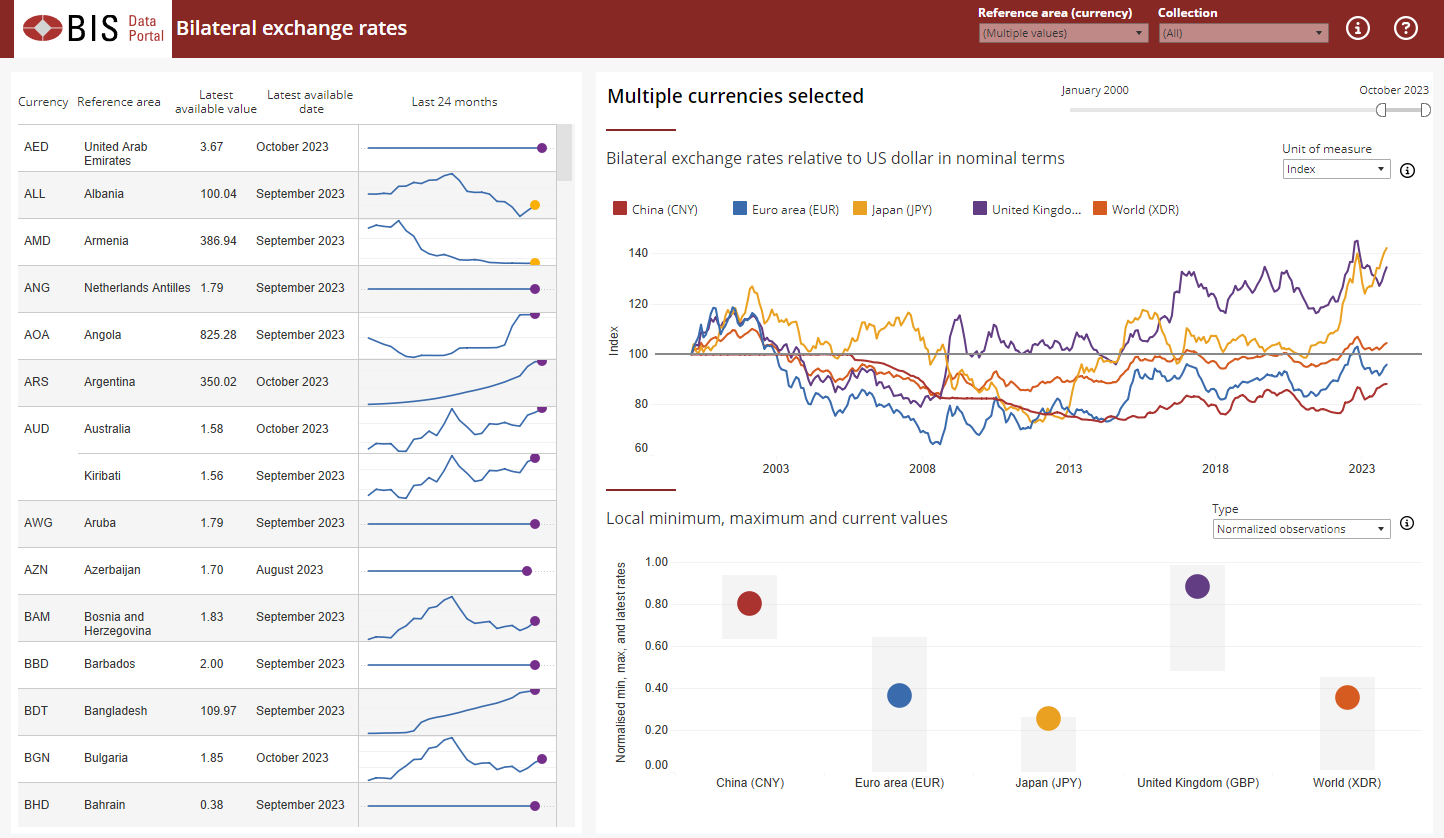Expand the Unit of measure dropdown
The height and width of the screenshot is (838, 1444).
1336,169
